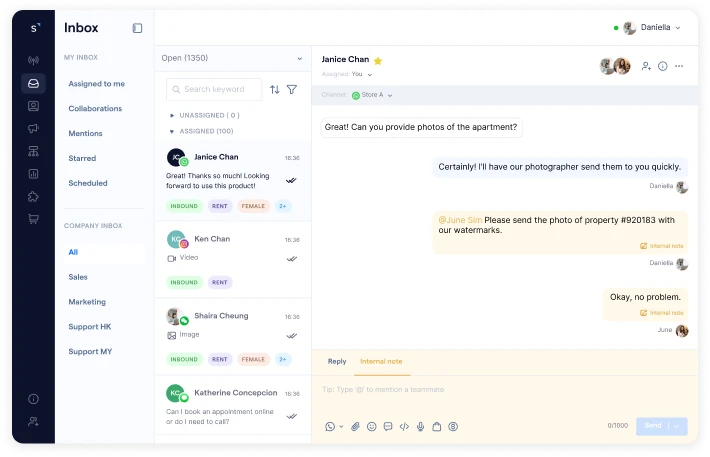This screenshot has height=457, width=710.
Task: Click the invite user icon at sidebar bottom
Action: [33, 422]
